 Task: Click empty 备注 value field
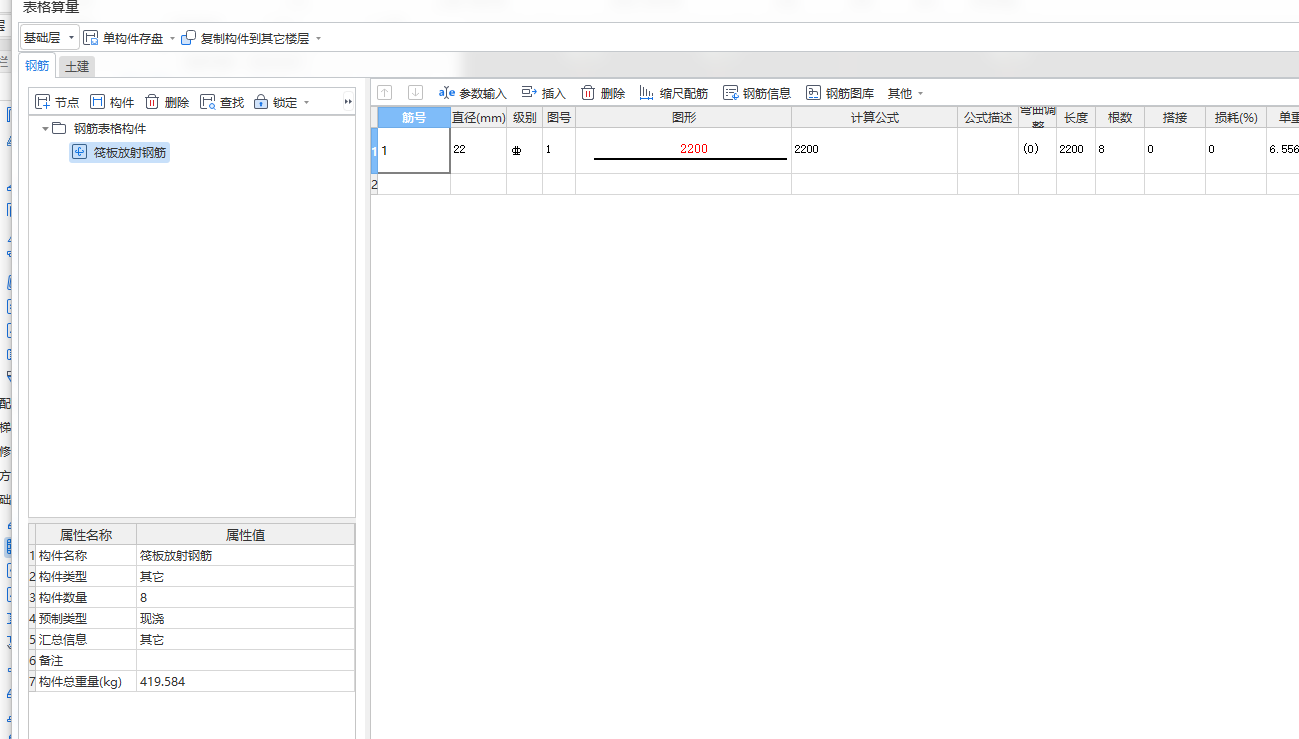pyautogui.click(x=245, y=661)
